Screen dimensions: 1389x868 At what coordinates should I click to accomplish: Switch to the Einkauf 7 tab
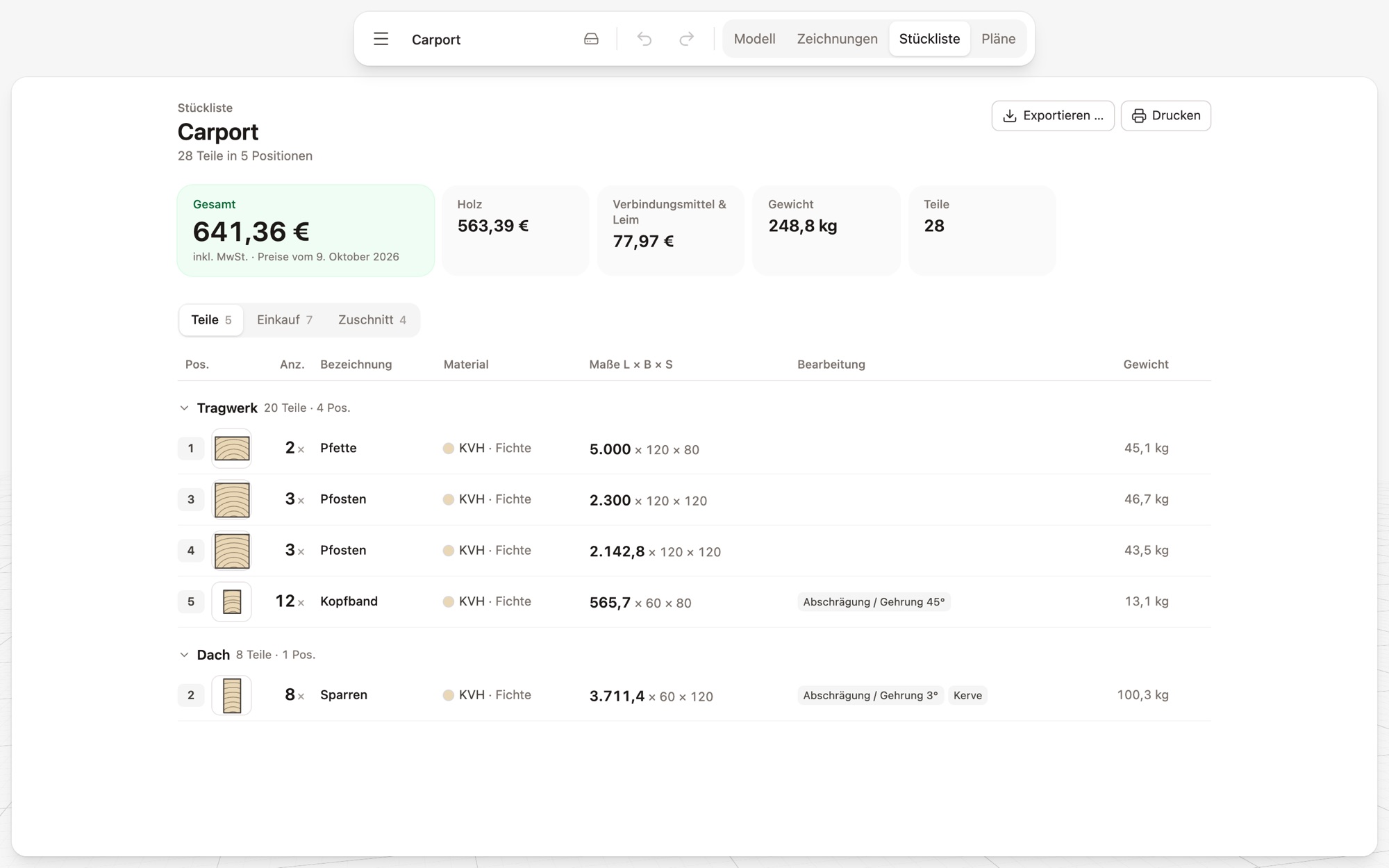(285, 320)
